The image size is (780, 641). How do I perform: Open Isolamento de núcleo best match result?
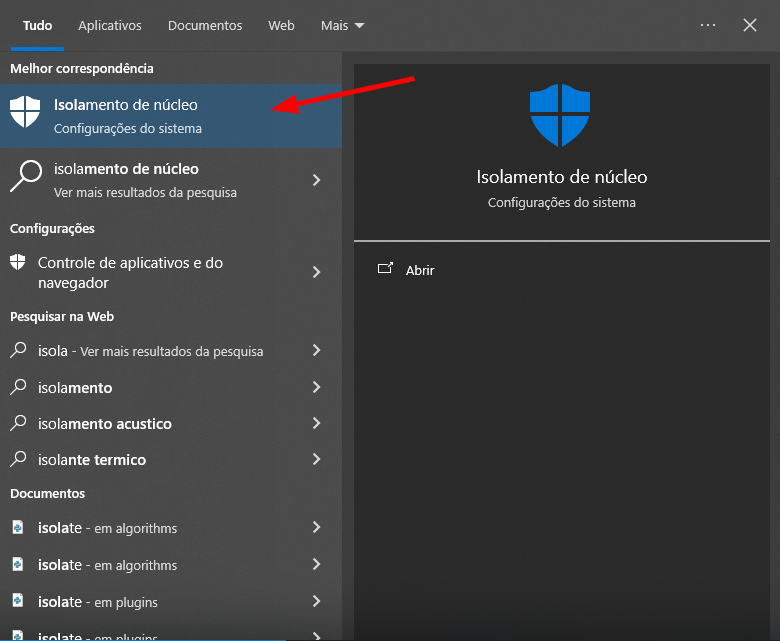(171, 116)
